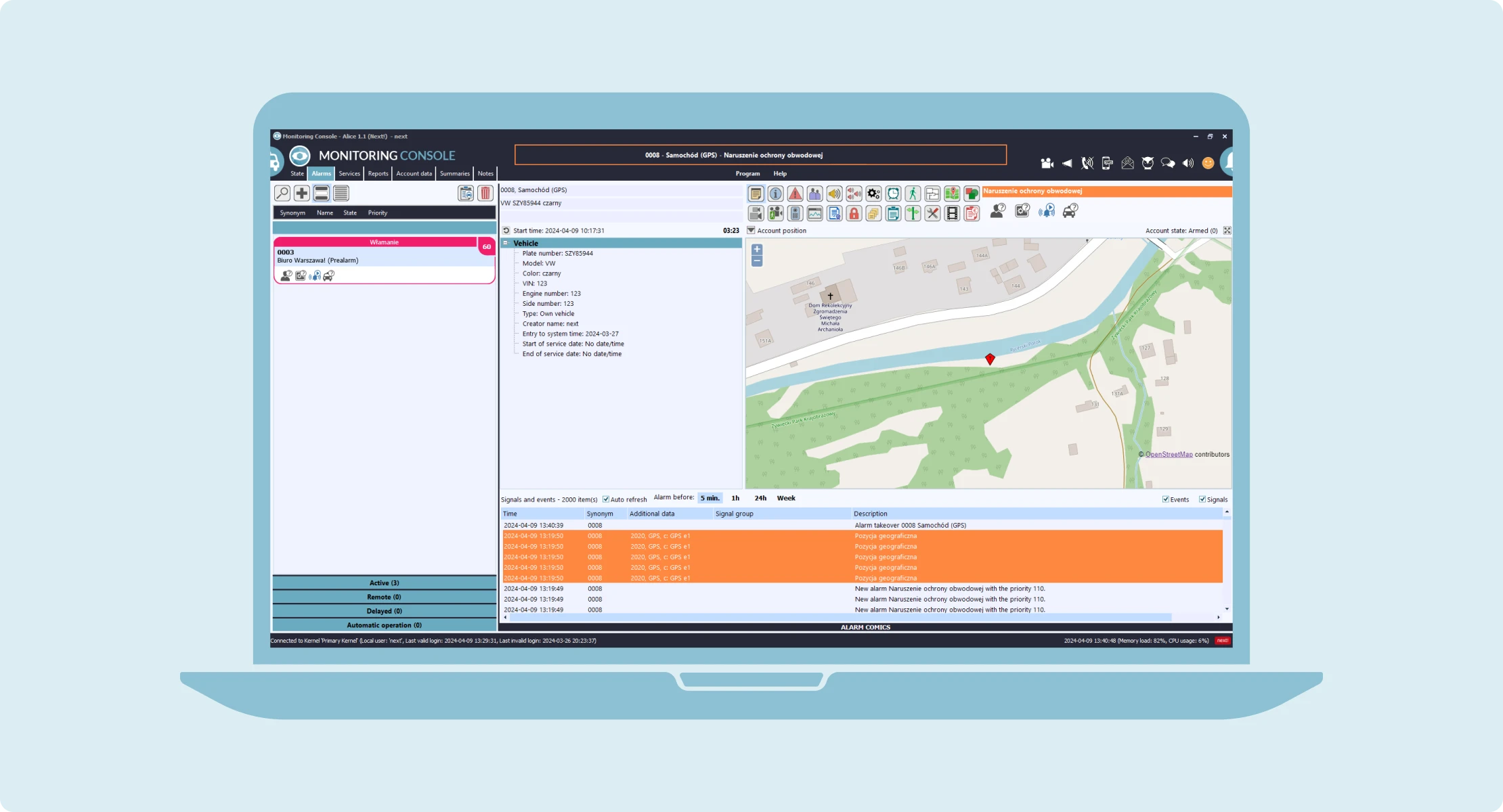Select the 24h alarm-before filter

click(x=760, y=498)
